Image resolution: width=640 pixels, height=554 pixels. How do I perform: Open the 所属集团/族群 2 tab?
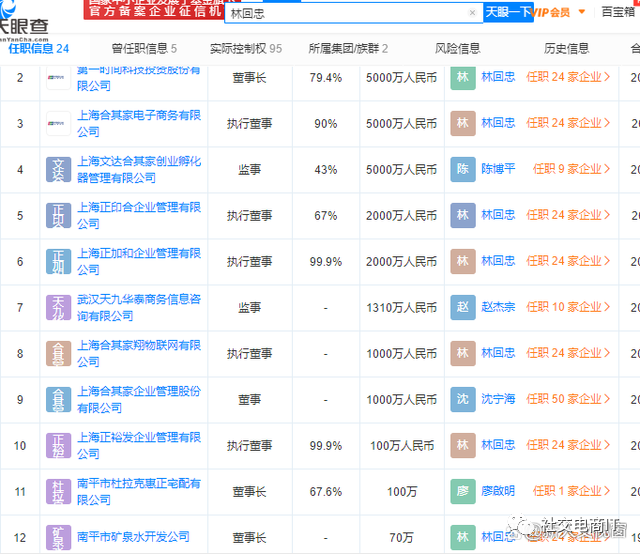coord(348,49)
